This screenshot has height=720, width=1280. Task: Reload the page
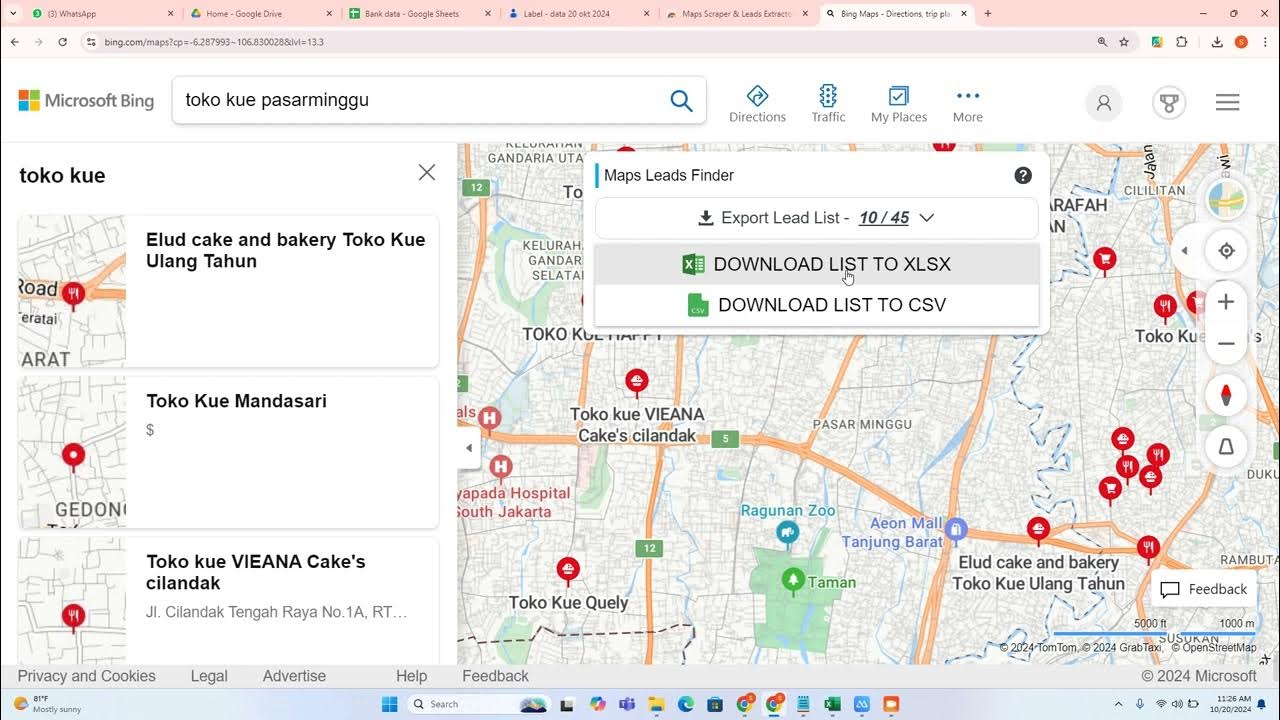coord(63,42)
